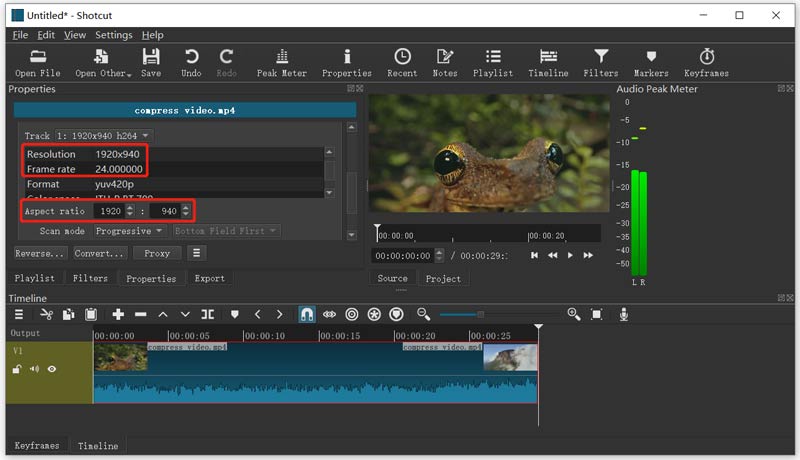
Task: Adjust the current timecode stepper
Action: [x=439, y=255]
